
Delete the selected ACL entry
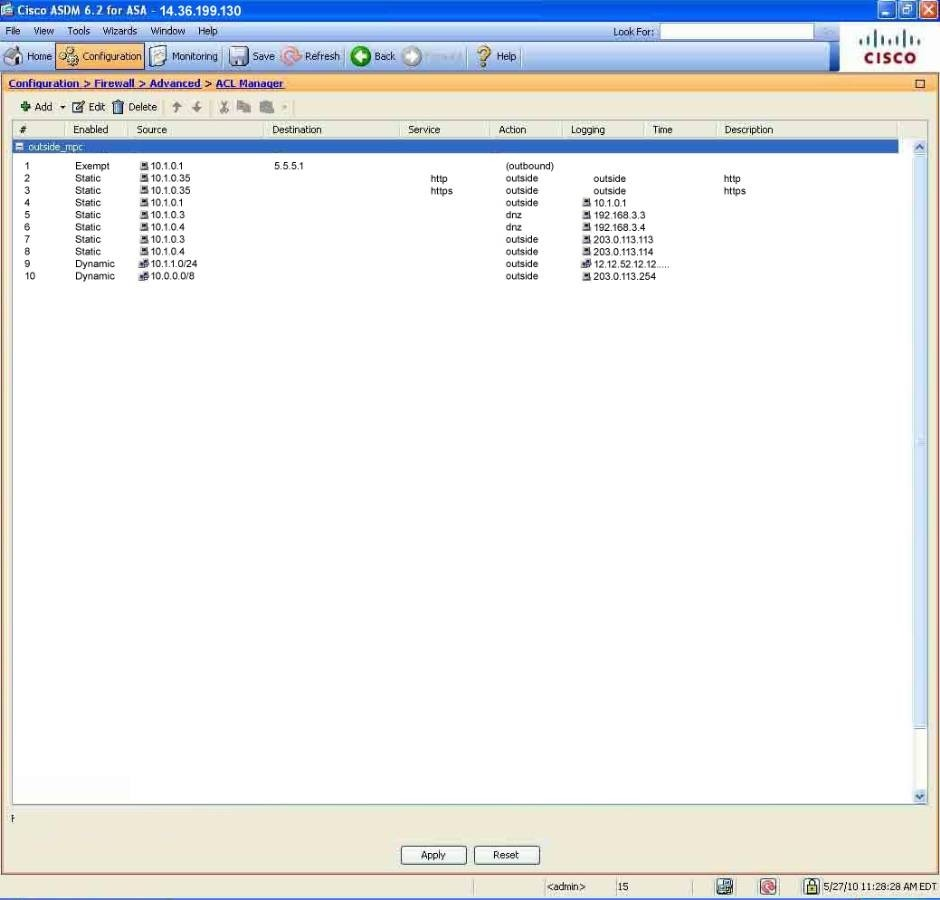pos(135,107)
